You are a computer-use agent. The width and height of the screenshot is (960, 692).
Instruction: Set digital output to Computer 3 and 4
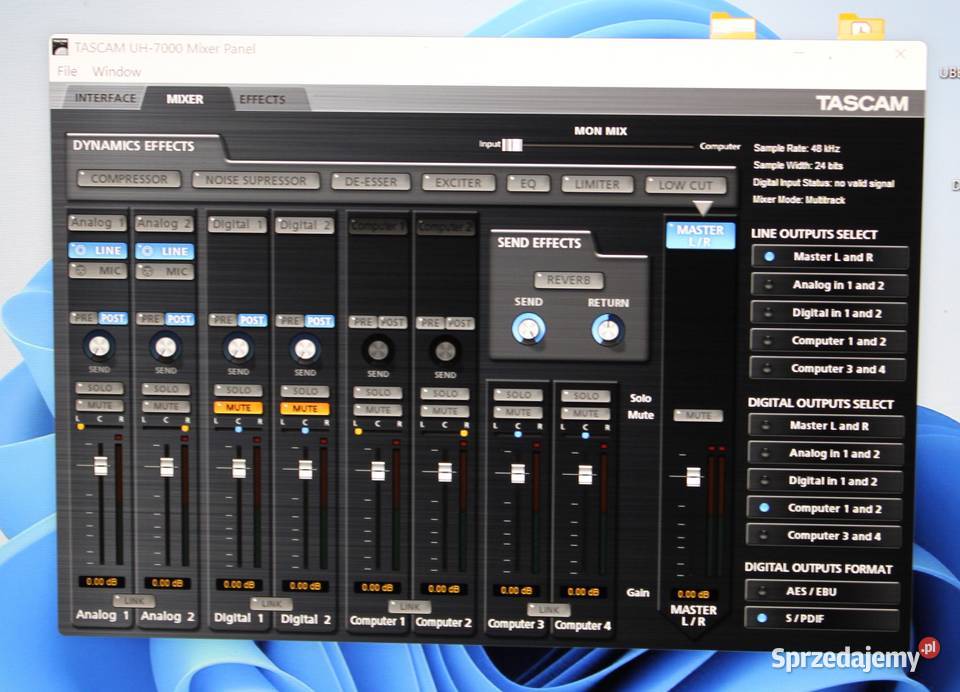click(823, 536)
